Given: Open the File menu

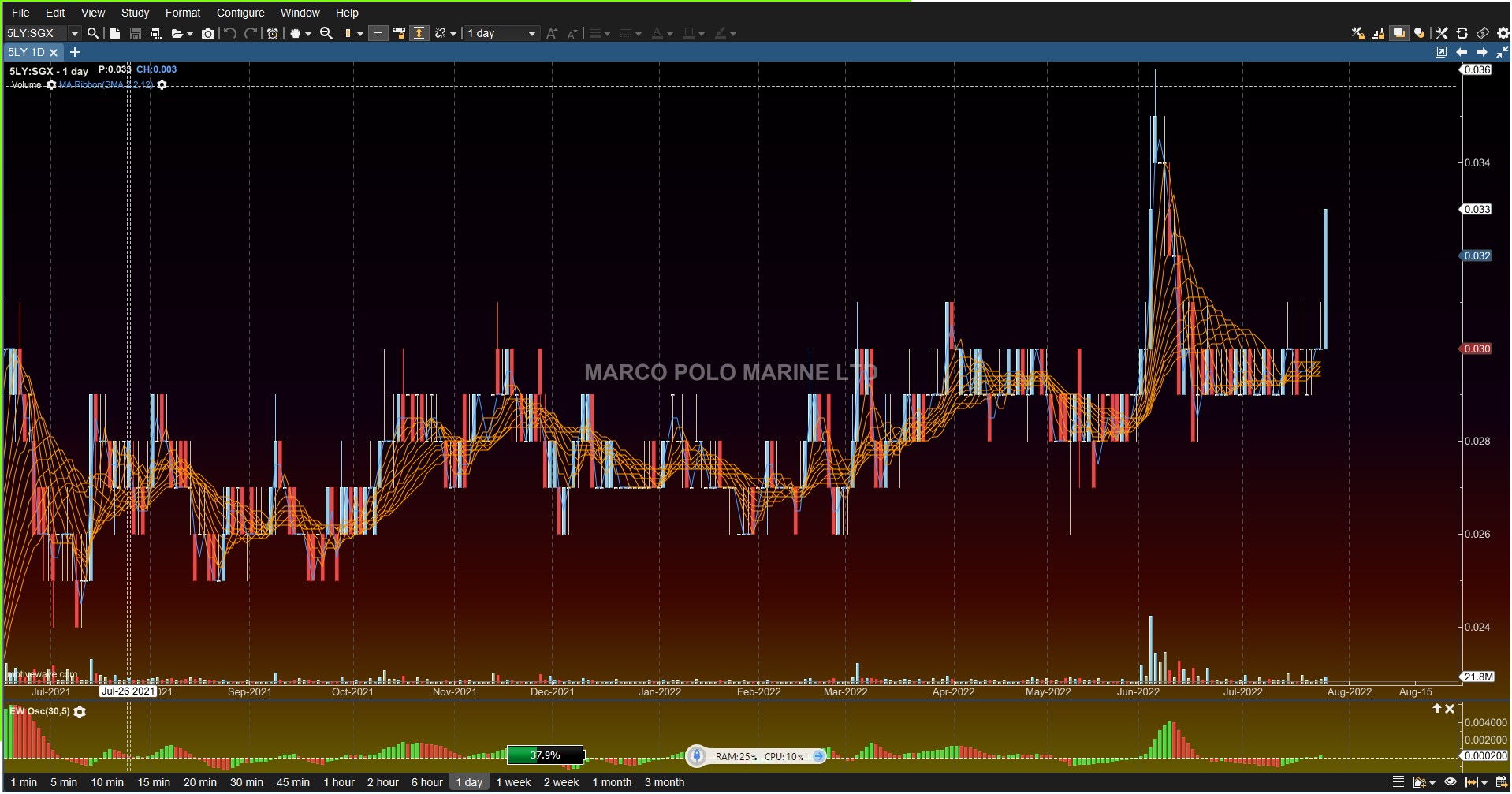Looking at the screenshot, I should pyautogui.click(x=20, y=13).
